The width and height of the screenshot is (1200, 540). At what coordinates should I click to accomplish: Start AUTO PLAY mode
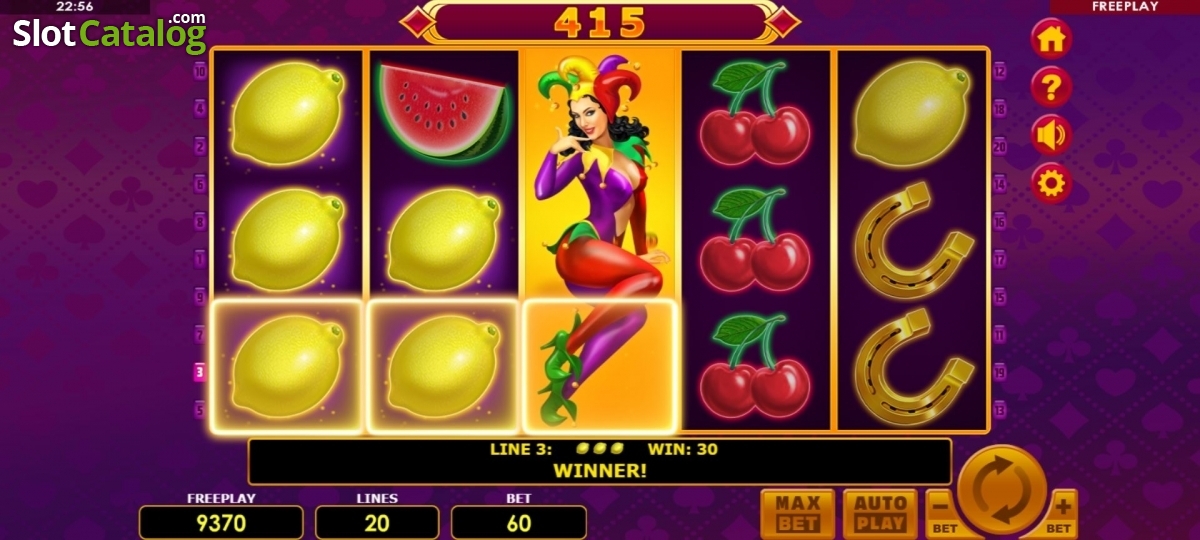click(x=880, y=512)
